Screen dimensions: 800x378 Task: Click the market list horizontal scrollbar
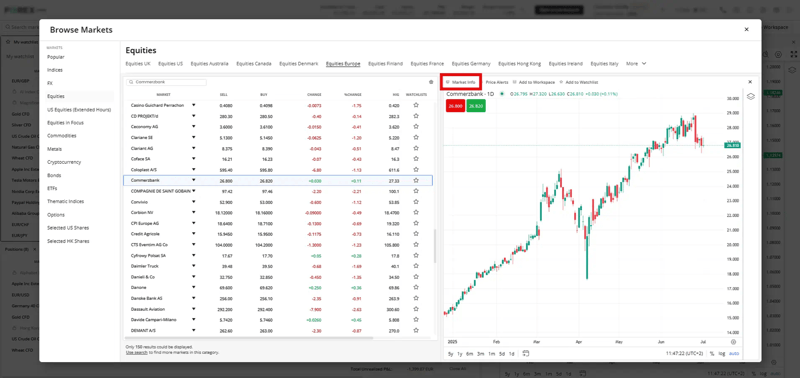pos(249,338)
